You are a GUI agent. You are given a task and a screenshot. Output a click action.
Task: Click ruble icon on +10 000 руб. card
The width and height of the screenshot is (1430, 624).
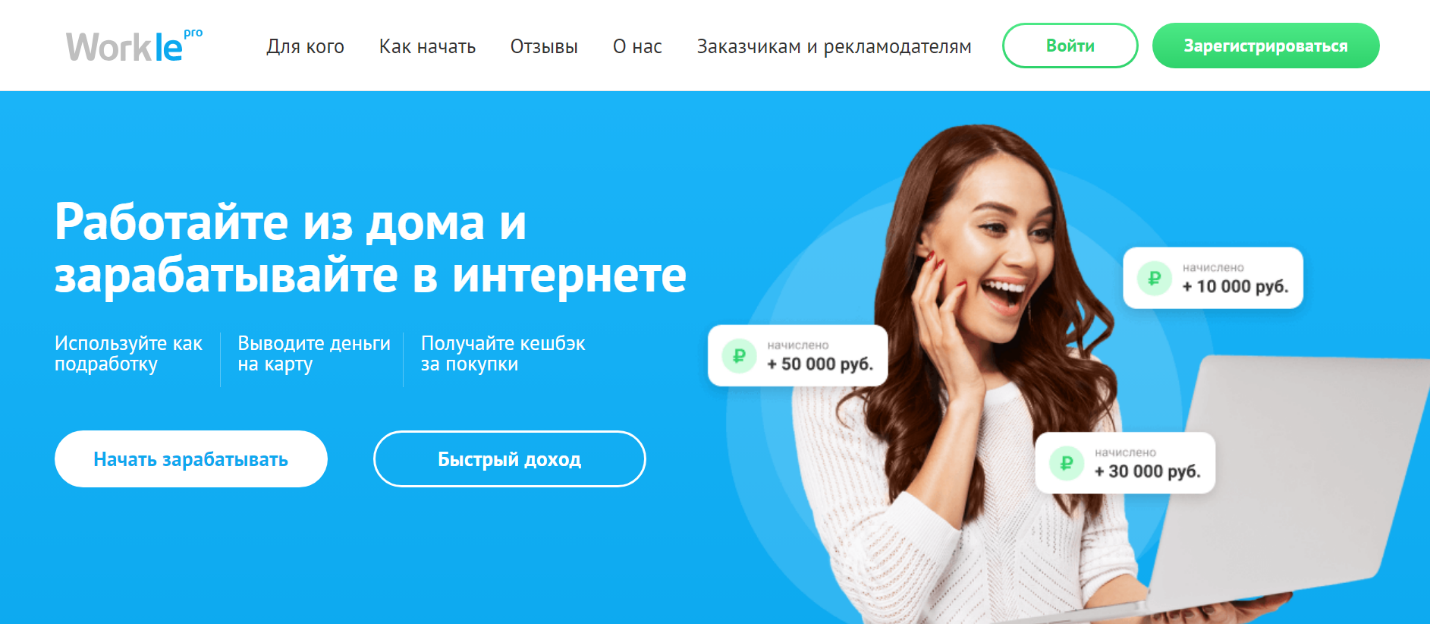click(1154, 278)
